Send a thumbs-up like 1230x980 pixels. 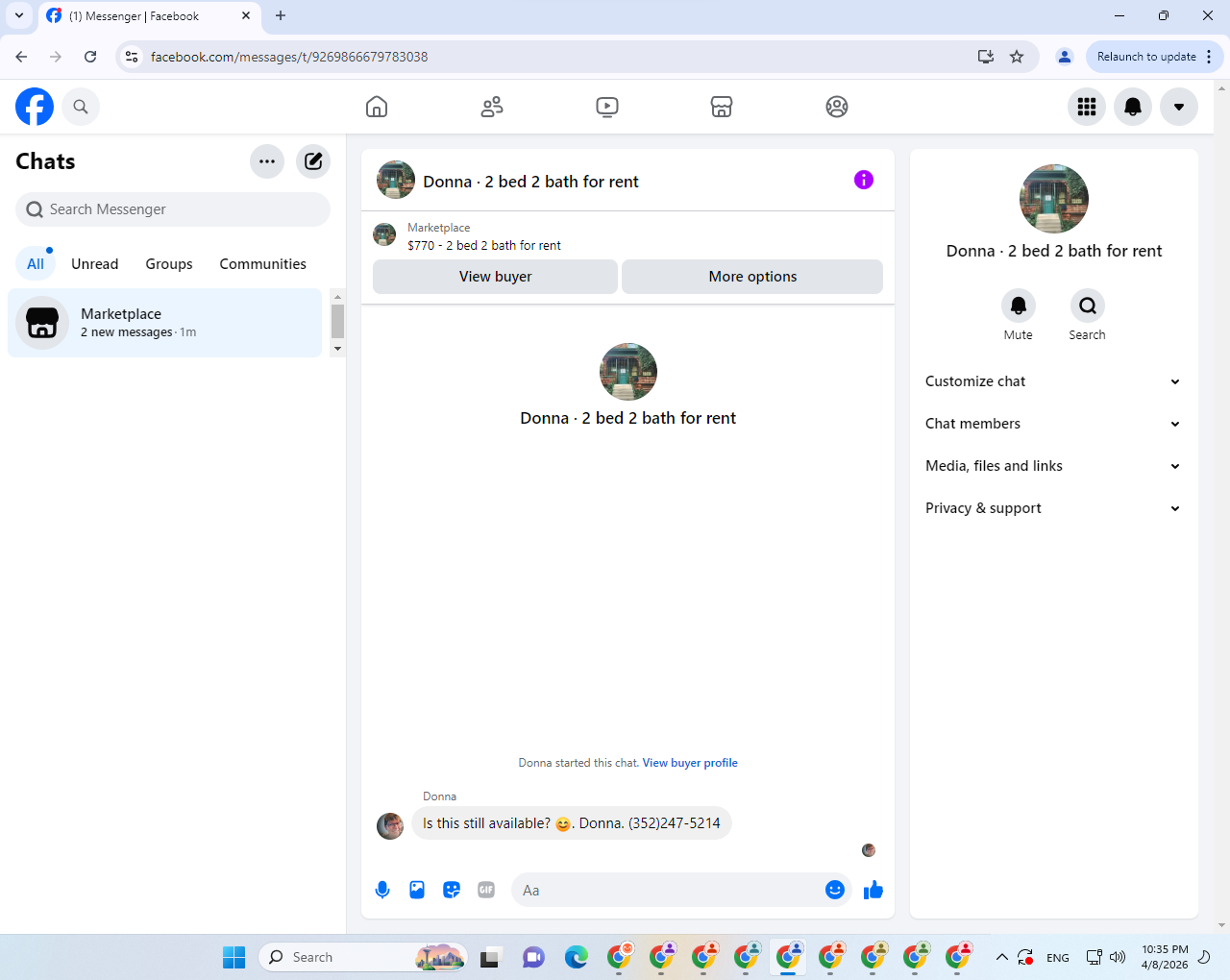[873, 890]
